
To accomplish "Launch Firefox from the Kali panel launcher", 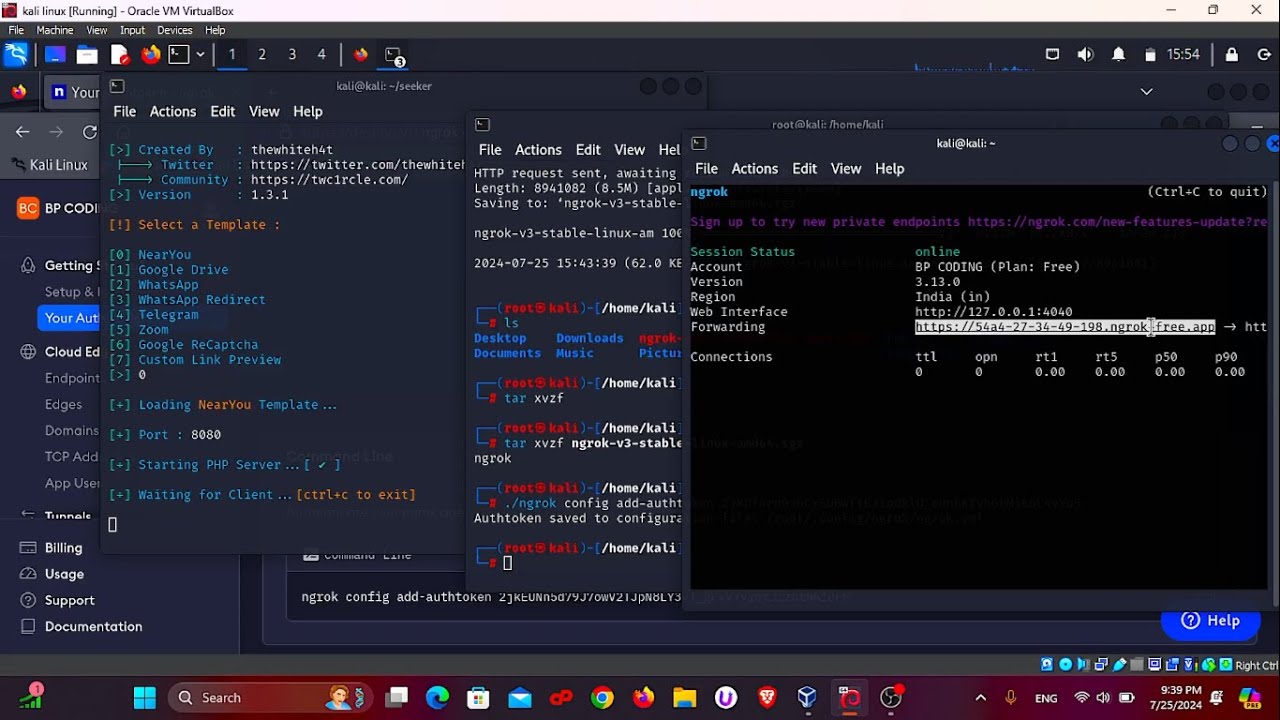I will [x=151, y=54].
